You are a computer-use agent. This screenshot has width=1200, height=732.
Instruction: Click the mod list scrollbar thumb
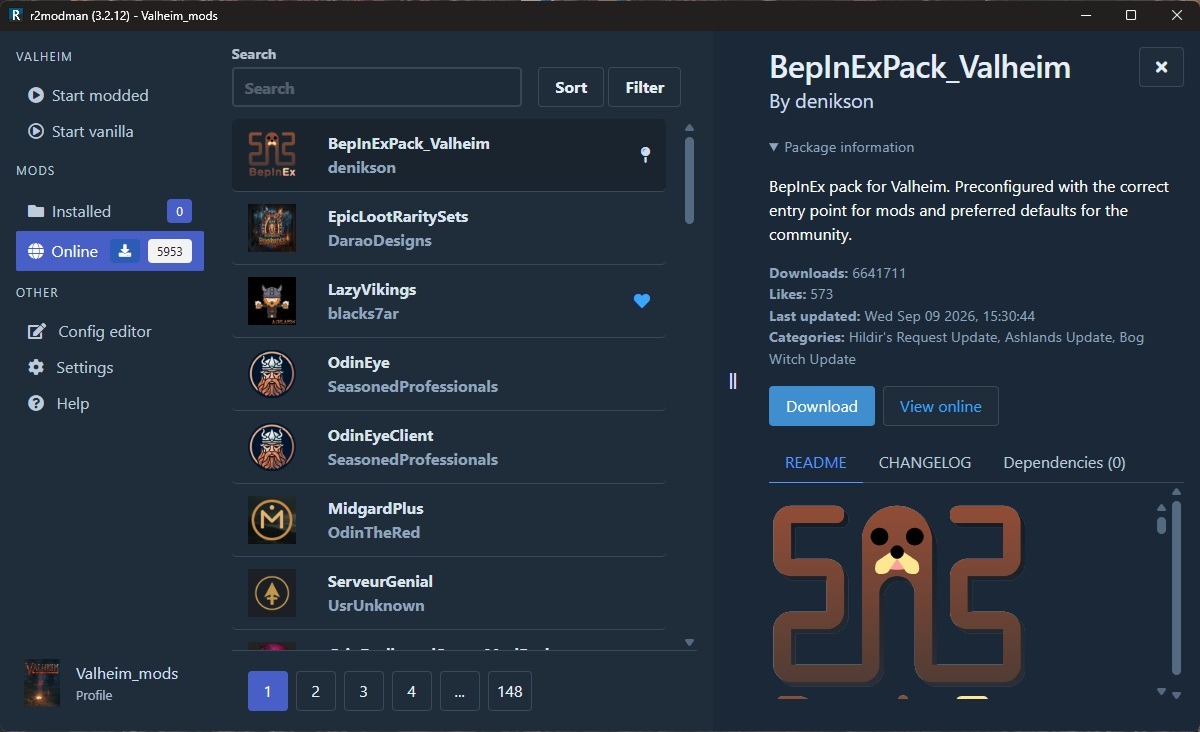(x=689, y=180)
